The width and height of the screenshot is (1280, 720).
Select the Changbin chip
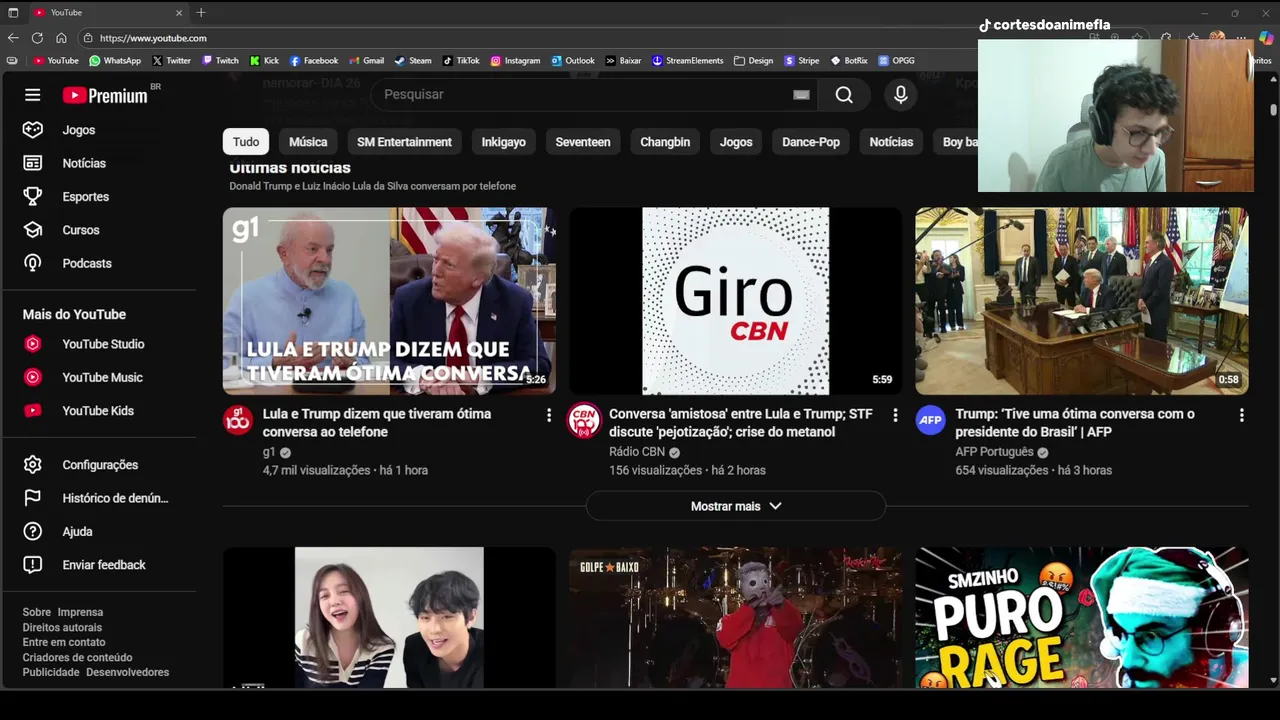665,142
